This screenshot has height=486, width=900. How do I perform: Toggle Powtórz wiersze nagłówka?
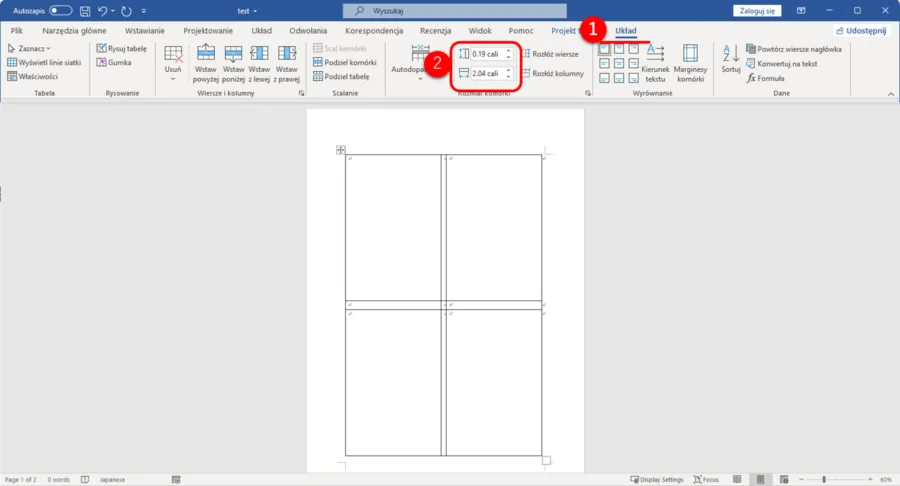pos(794,48)
